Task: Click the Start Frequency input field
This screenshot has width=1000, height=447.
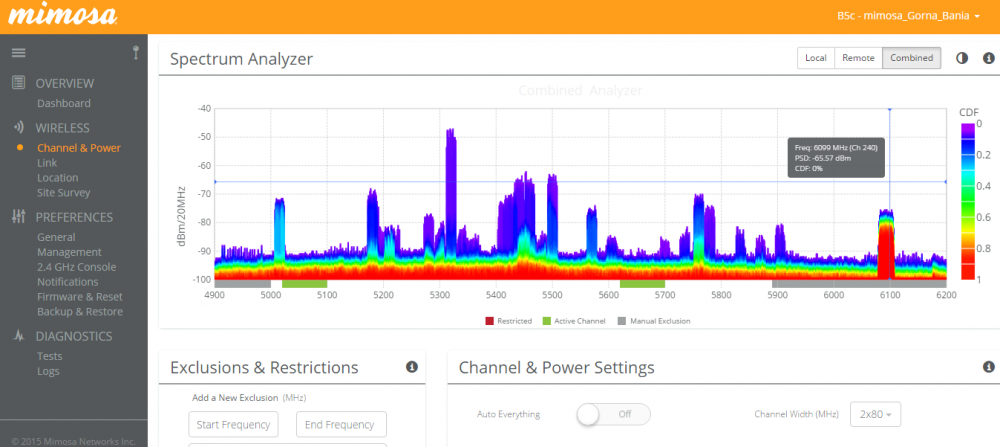Action: tap(233, 424)
